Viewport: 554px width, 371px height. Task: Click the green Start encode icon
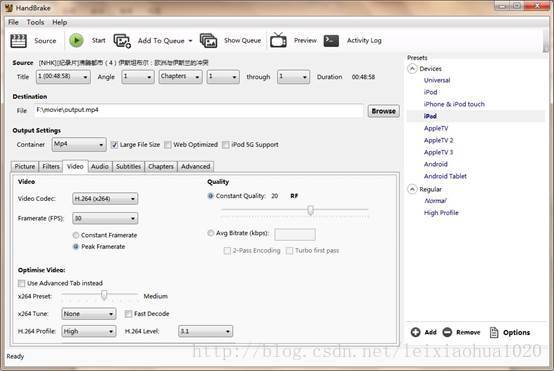tap(76, 40)
